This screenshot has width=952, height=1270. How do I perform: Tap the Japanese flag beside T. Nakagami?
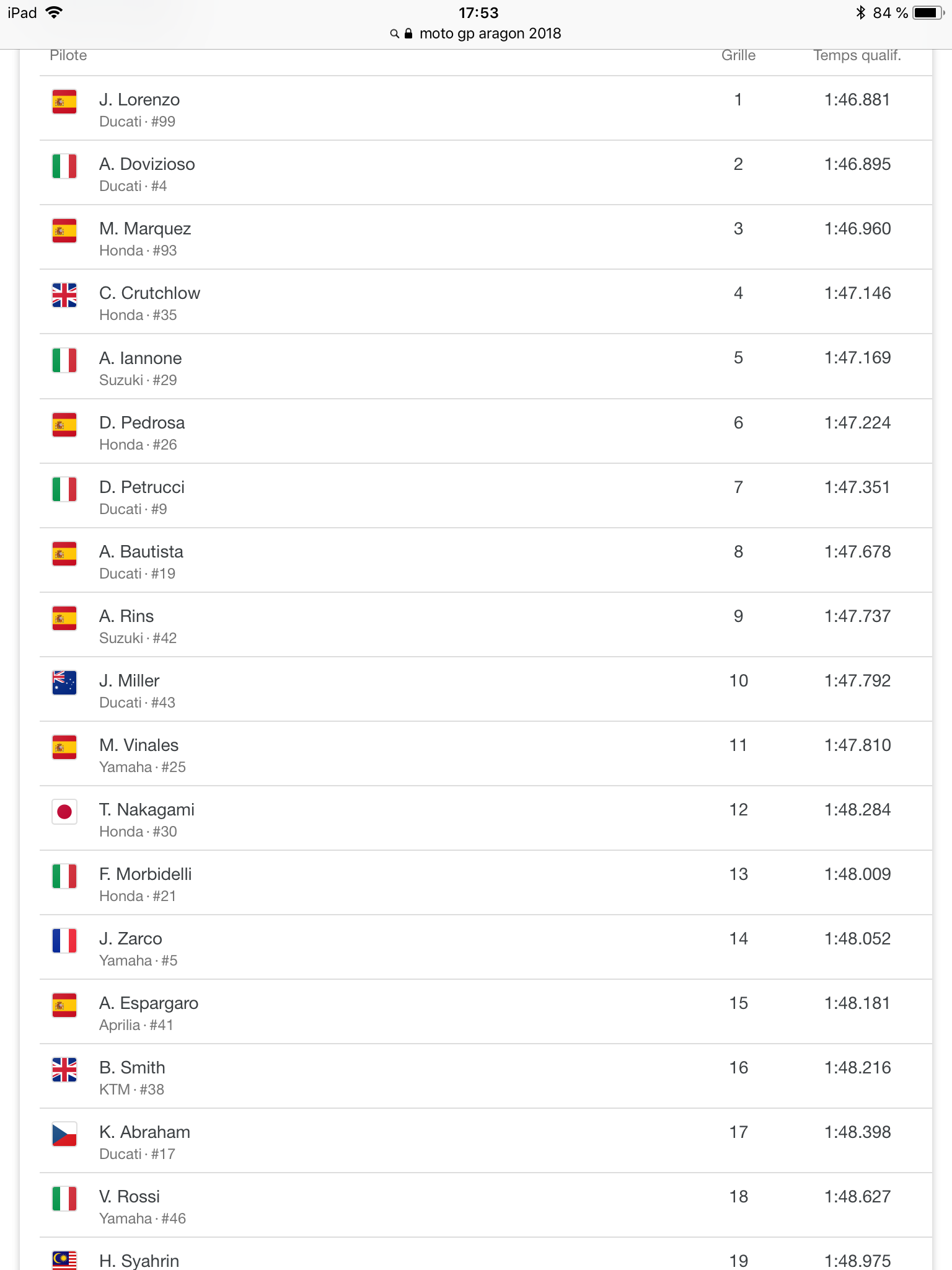tap(64, 812)
